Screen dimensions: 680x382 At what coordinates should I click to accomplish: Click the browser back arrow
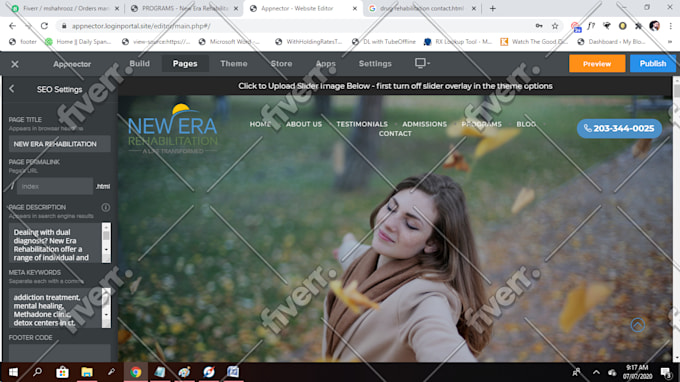click(13, 26)
